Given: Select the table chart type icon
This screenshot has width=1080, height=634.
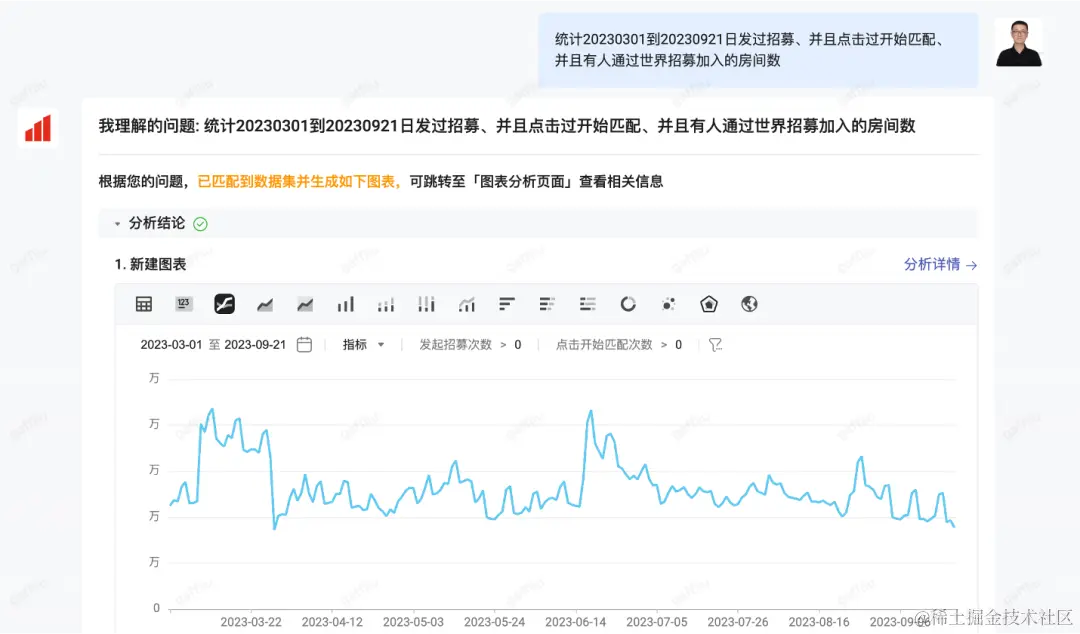Looking at the screenshot, I should [x=144, y=304].
